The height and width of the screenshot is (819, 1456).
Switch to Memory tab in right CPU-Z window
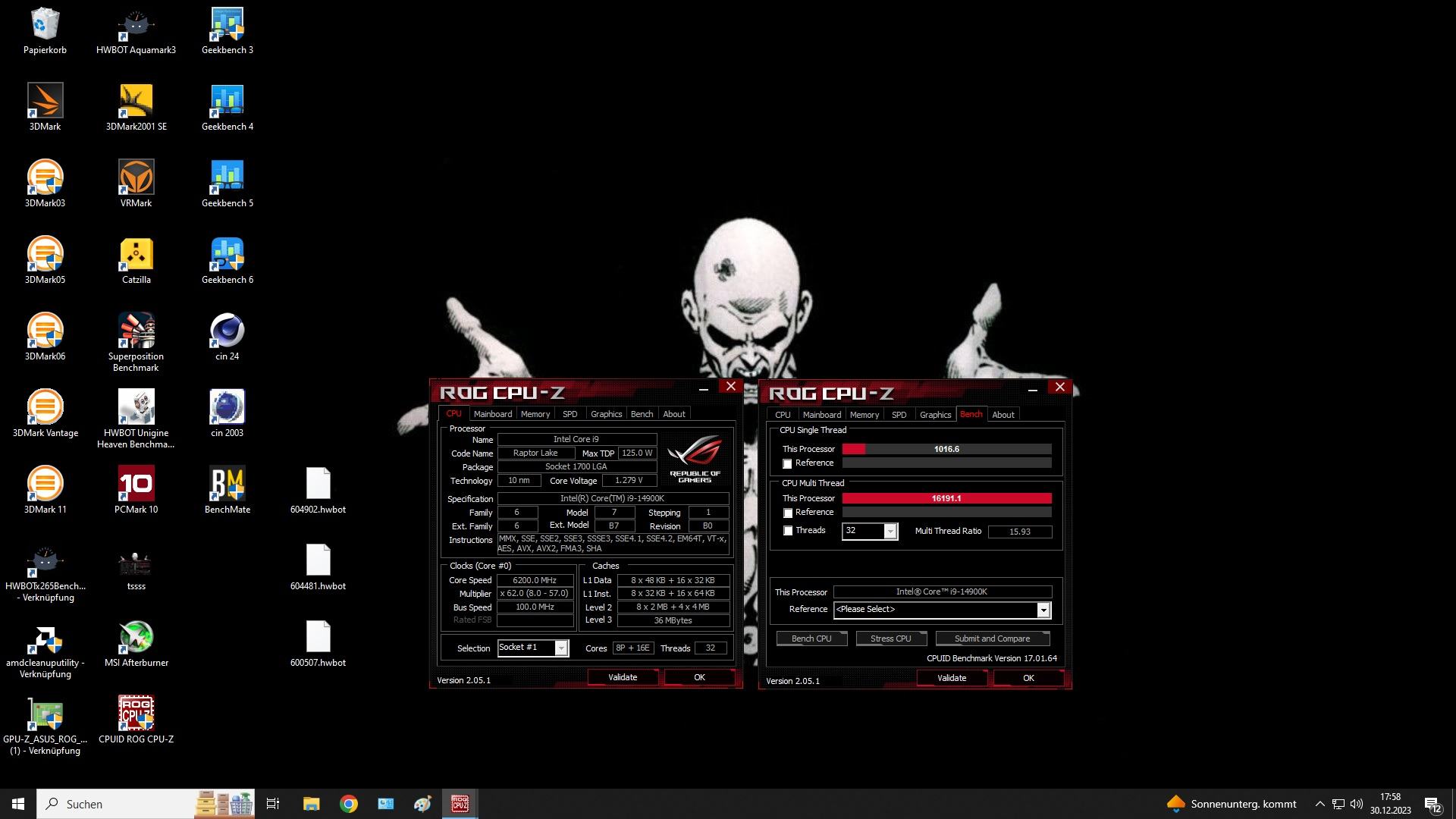tap(864, 415)
